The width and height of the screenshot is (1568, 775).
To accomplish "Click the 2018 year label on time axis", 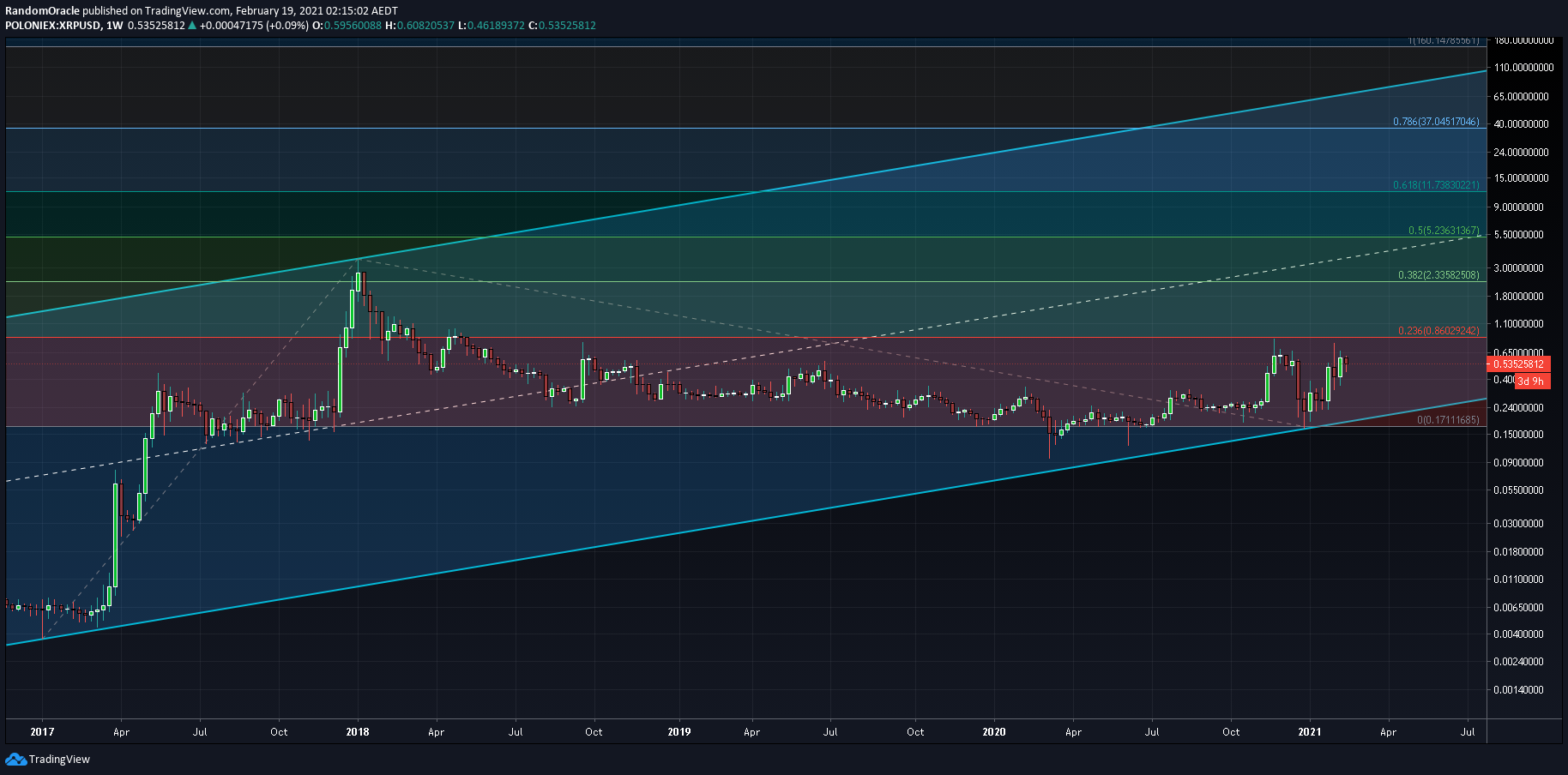I will pos(358,732).
